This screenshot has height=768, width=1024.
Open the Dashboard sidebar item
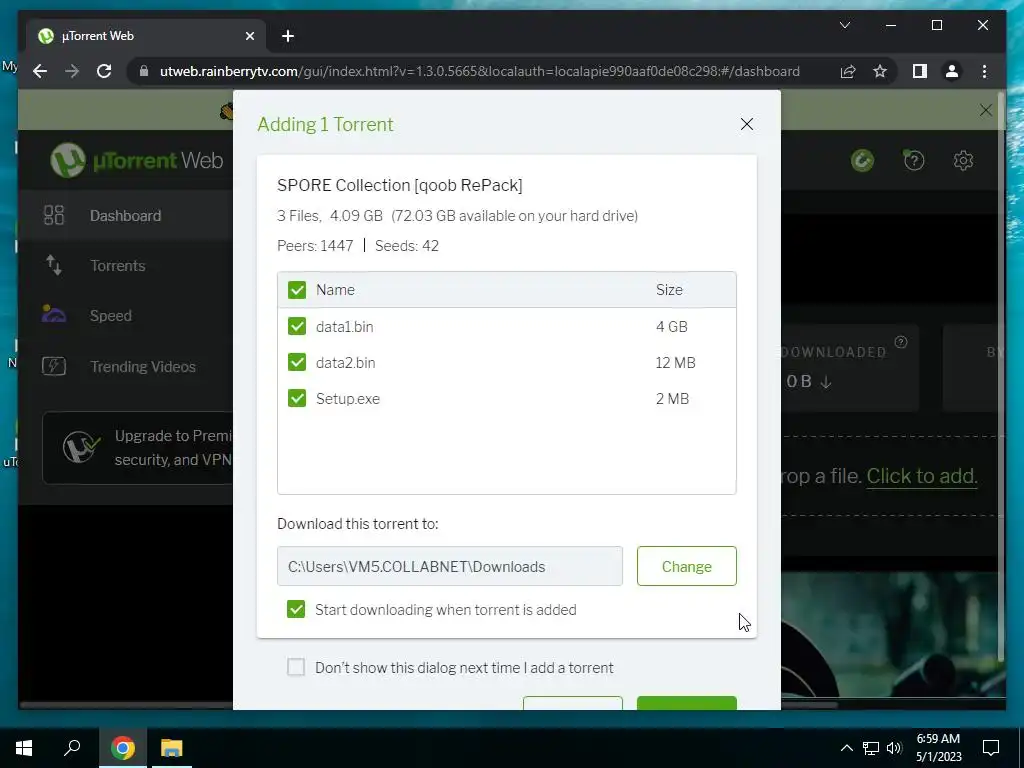(x=125, y=216)
